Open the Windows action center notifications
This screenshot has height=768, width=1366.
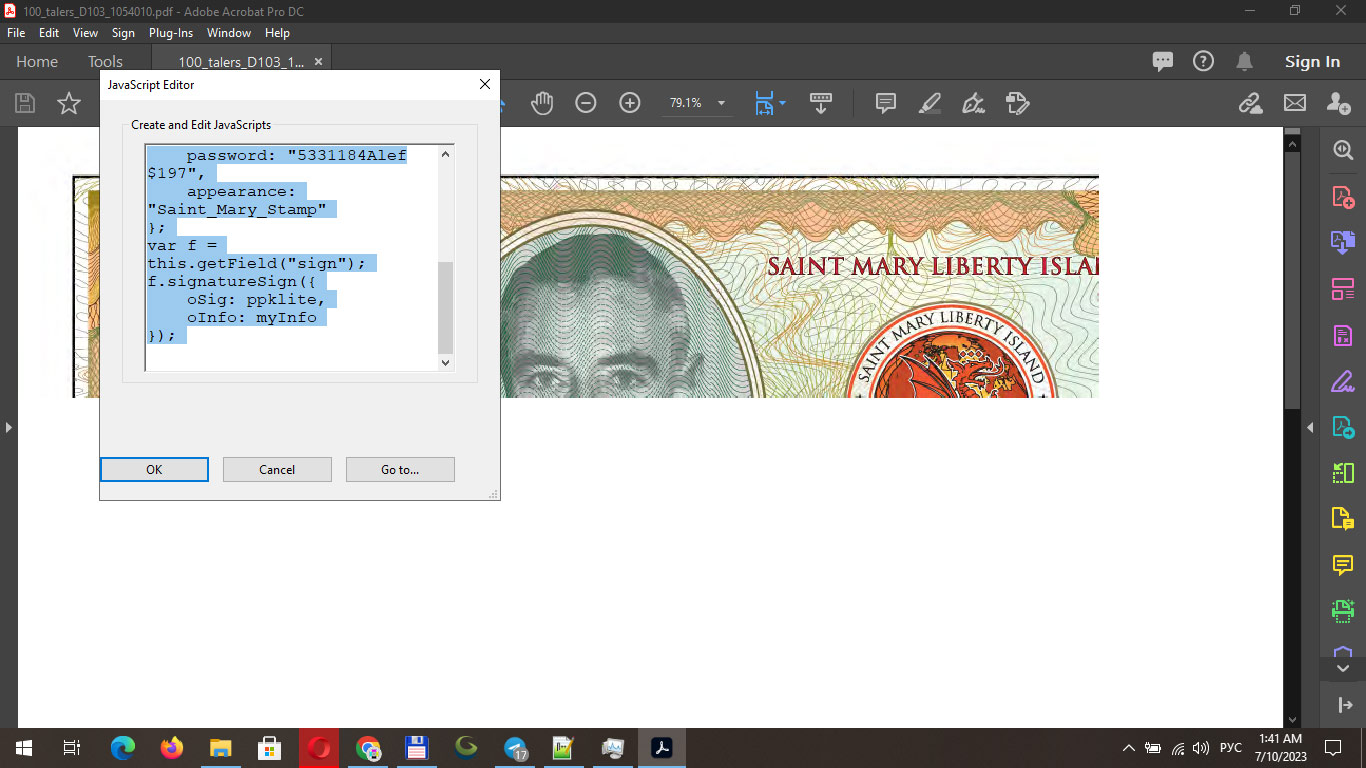pyautogui.click(x=1333, y=748)
